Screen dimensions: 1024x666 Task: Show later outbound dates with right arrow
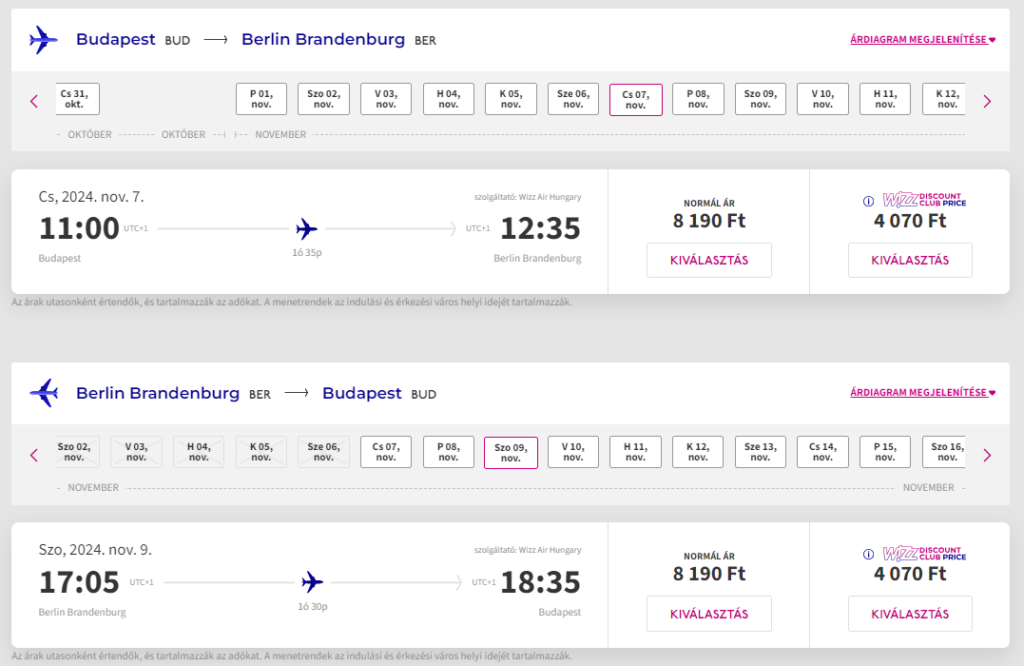point(987,101)
